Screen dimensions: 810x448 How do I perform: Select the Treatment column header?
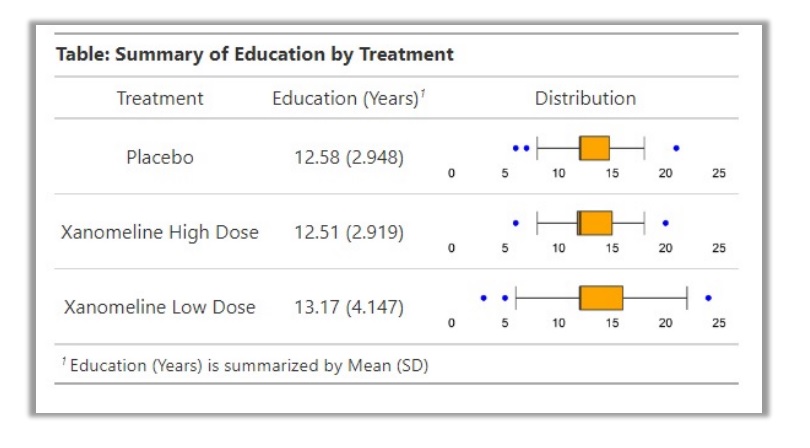pyautogui.click(x=160, y=98)
